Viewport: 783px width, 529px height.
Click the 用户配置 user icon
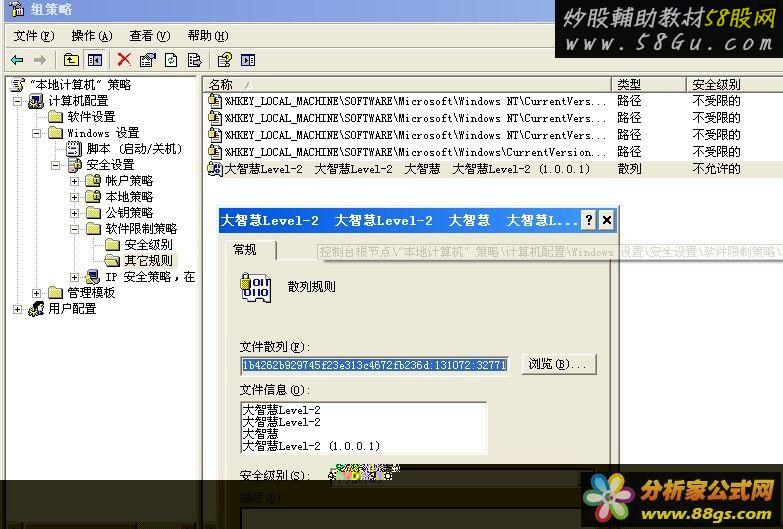36,309
